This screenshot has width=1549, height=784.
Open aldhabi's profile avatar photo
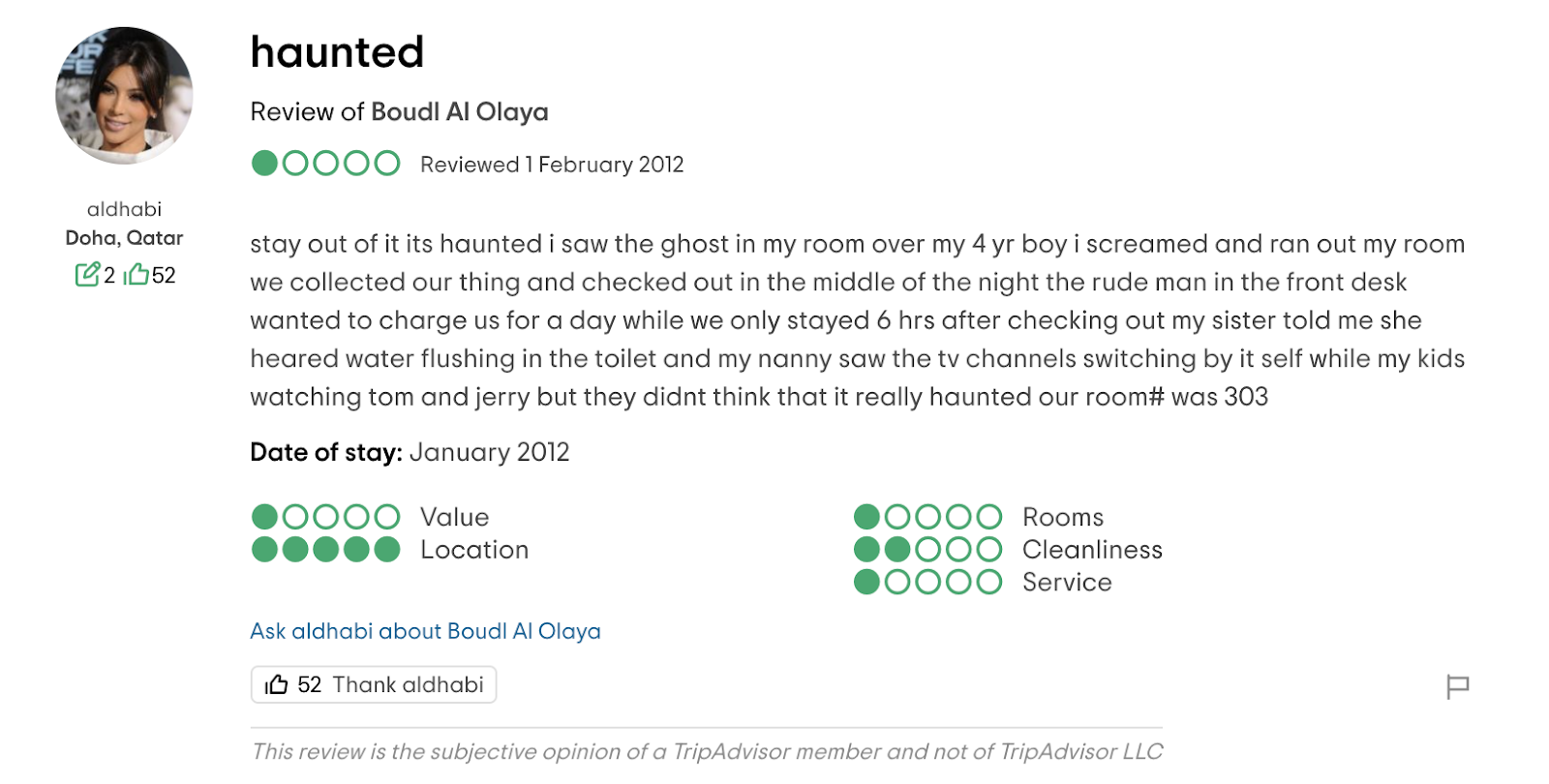124,96
